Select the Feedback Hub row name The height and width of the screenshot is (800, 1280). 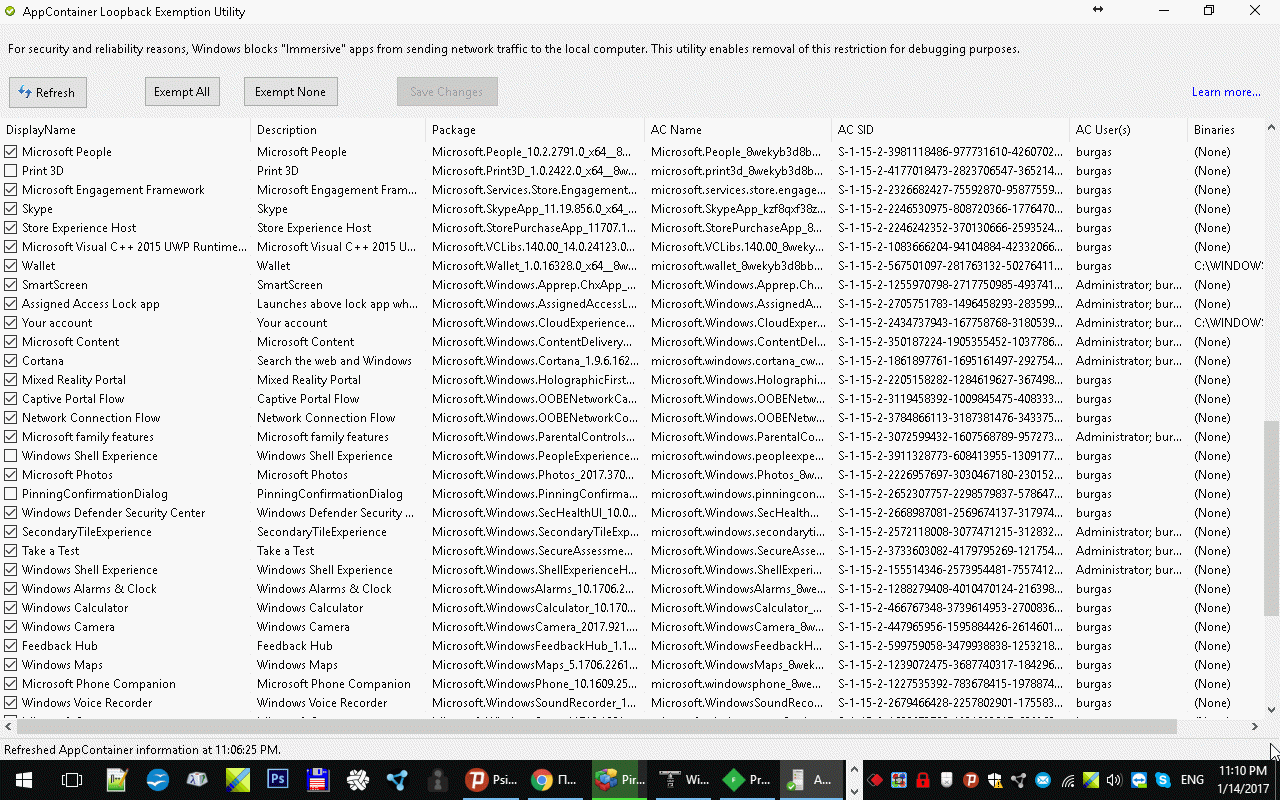point(60,646)
